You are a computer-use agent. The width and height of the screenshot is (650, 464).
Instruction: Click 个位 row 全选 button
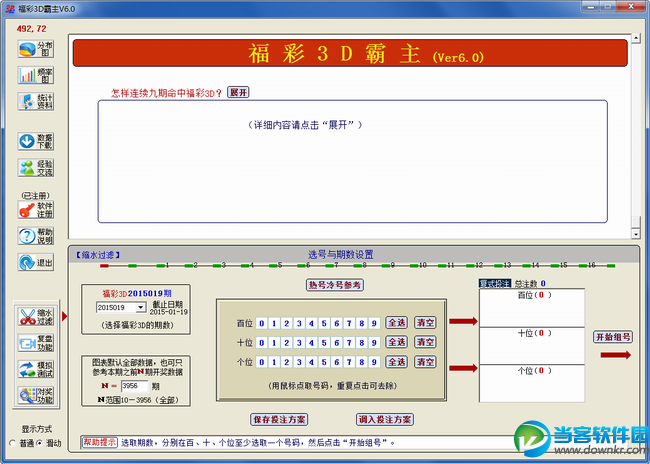pyautogui.click(x=397, y=362)
